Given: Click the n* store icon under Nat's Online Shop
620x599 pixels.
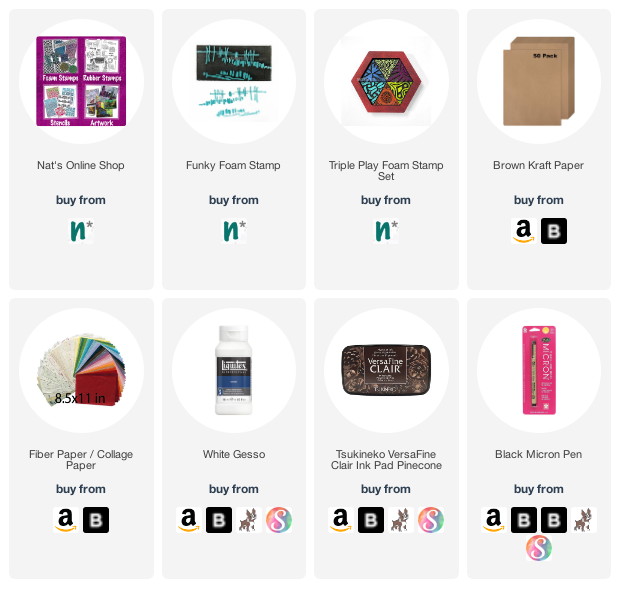Looking at the screenshot, I should coord(81,231).
